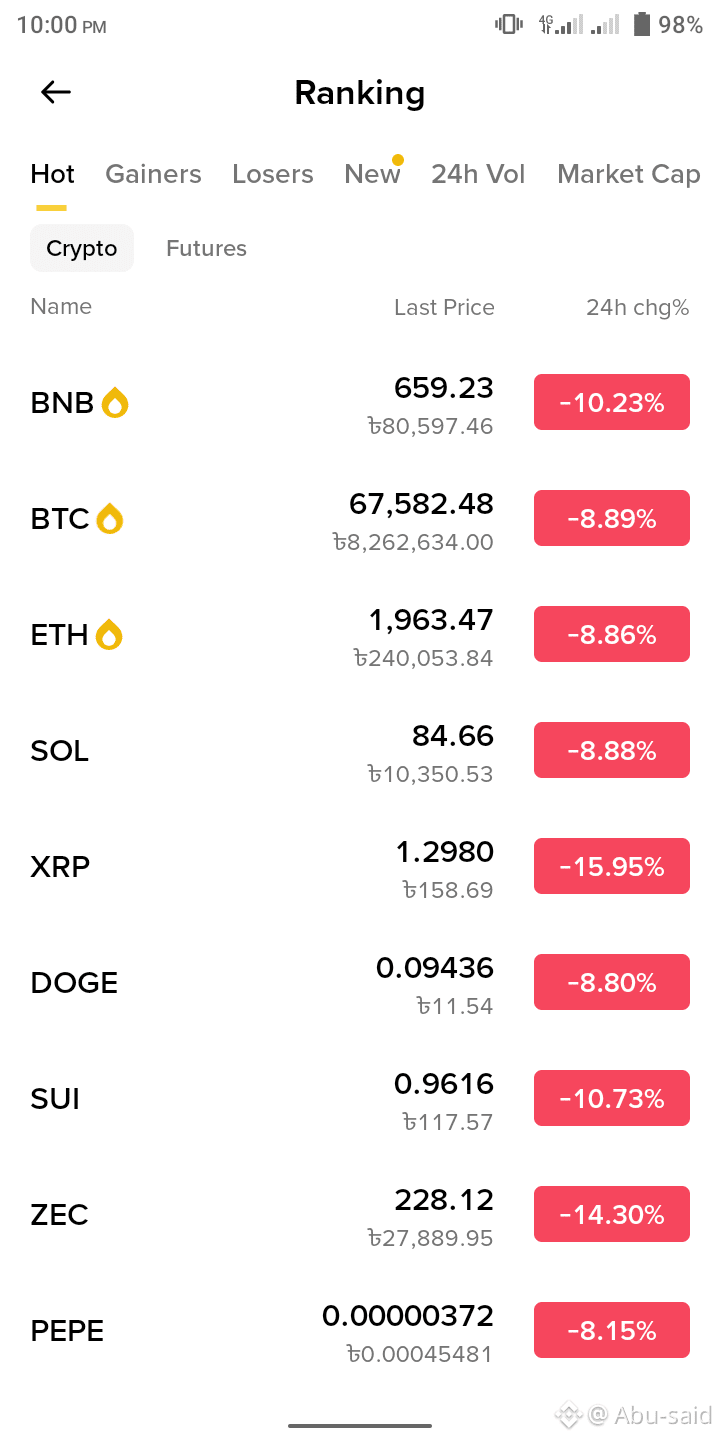Open the PEPE coin row
The height and width of the screenshot is (1440, 720).
pyautogui.click(x=360, y=1330)
